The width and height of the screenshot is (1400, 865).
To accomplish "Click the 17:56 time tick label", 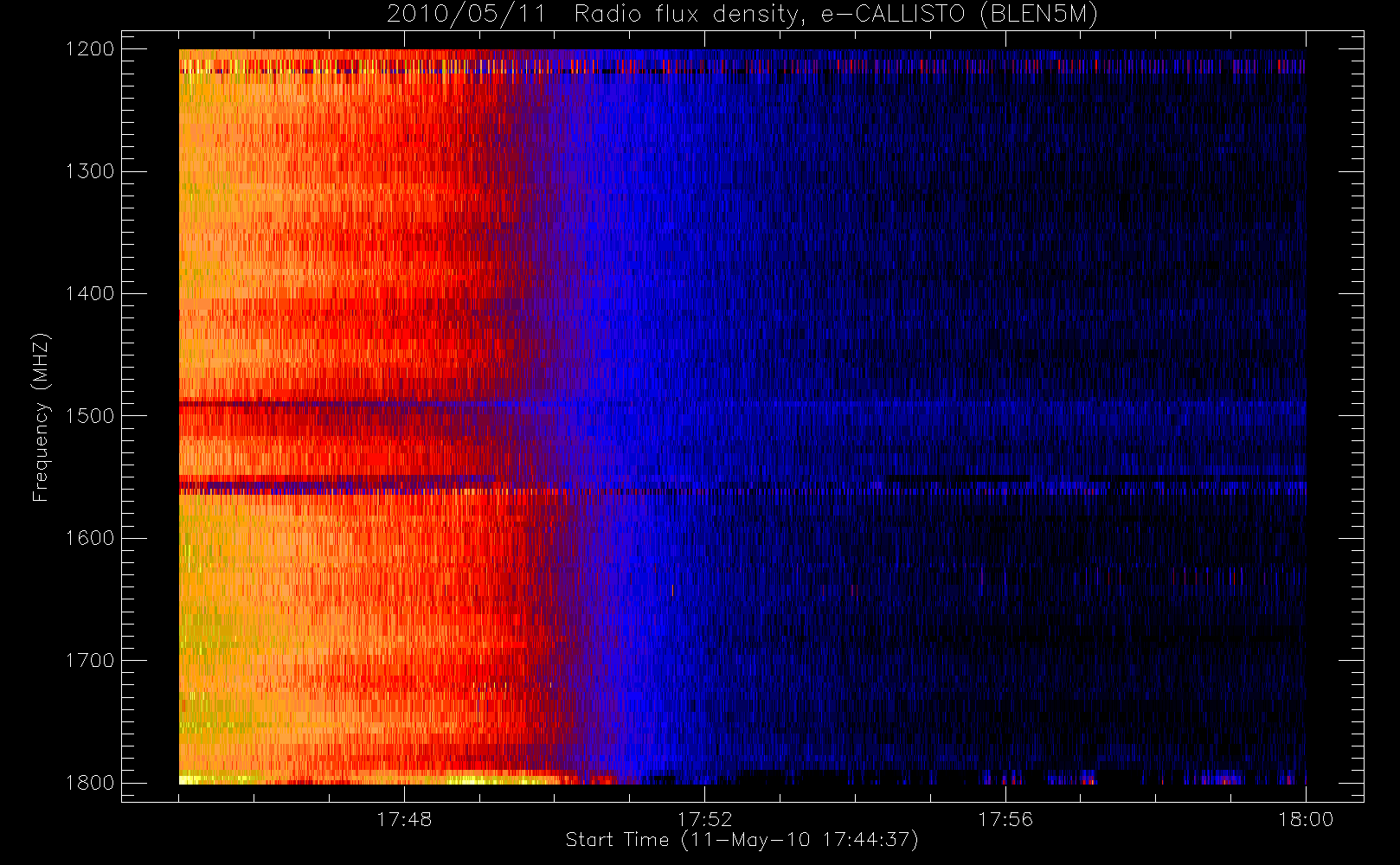I will pyautogui.click(x=1005, y=819).
